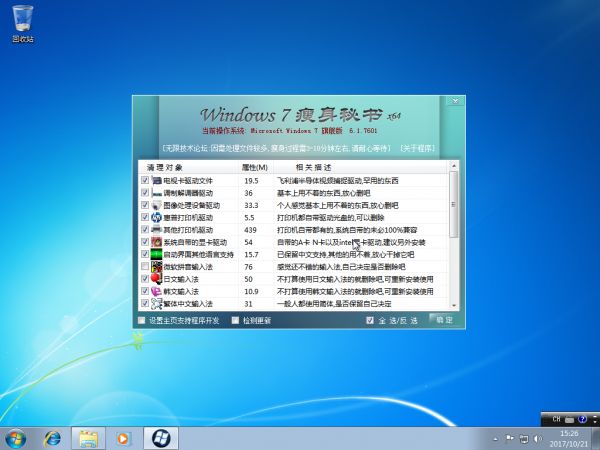The width and height of the screenshot is (600, 450).
Task: Show hidden tray icons arrow
Action: coord(496,439)
